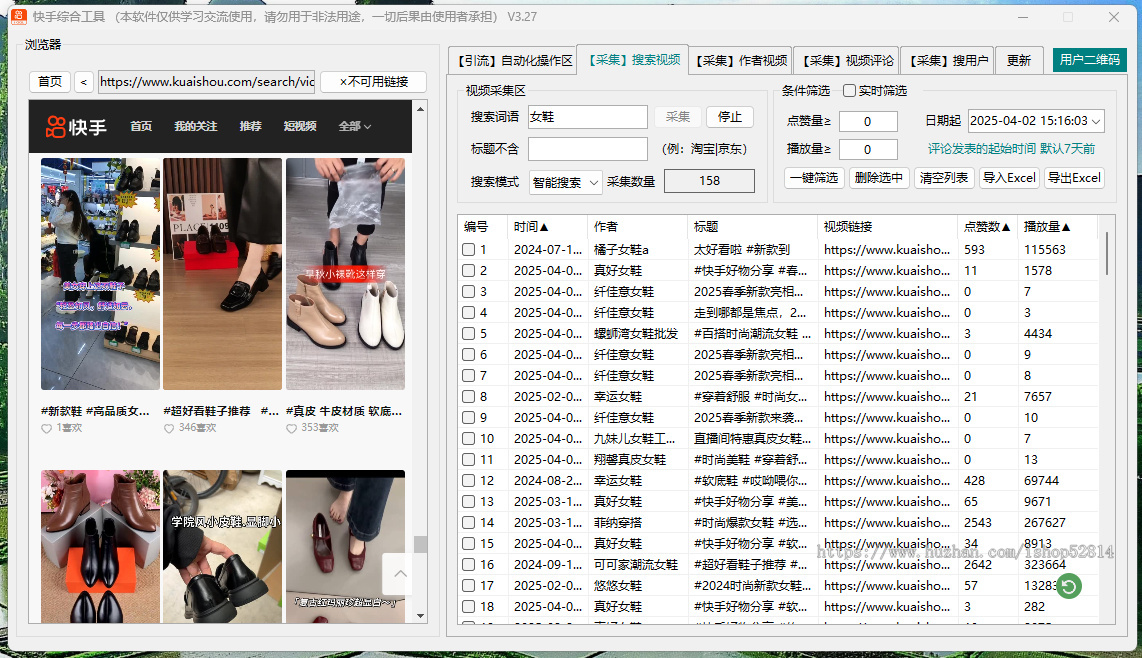Click 我的关注 in the Kuaishou navbar
This screenshot has height=658, width=1142.
(195, 126)
